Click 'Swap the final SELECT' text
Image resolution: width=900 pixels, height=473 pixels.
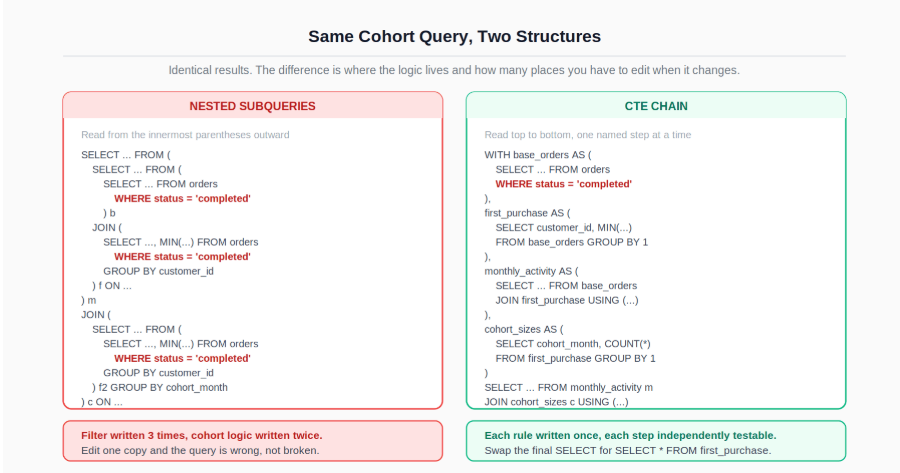(628, 451)
